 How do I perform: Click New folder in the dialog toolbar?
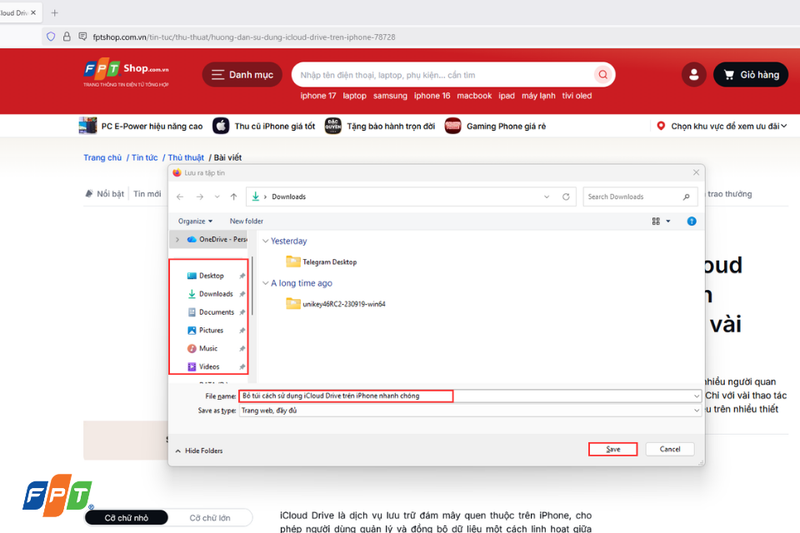pyautogui.click(x=246, y=221)
